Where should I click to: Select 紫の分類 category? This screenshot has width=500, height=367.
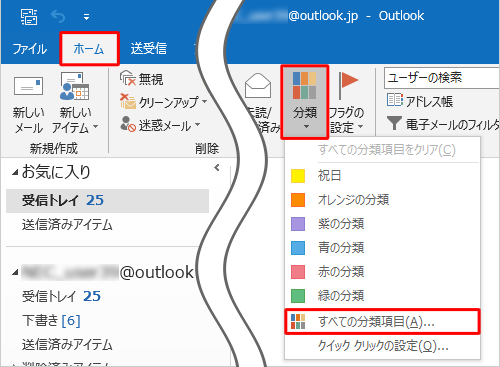click(x=382, y=224)
